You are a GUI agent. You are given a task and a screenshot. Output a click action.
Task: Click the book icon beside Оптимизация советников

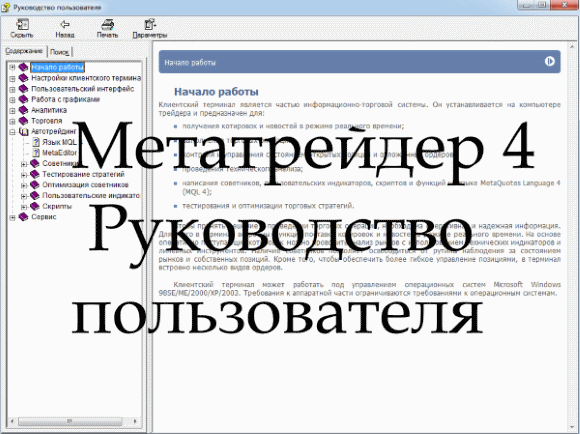pyautogui.click(x=35, y=185)
